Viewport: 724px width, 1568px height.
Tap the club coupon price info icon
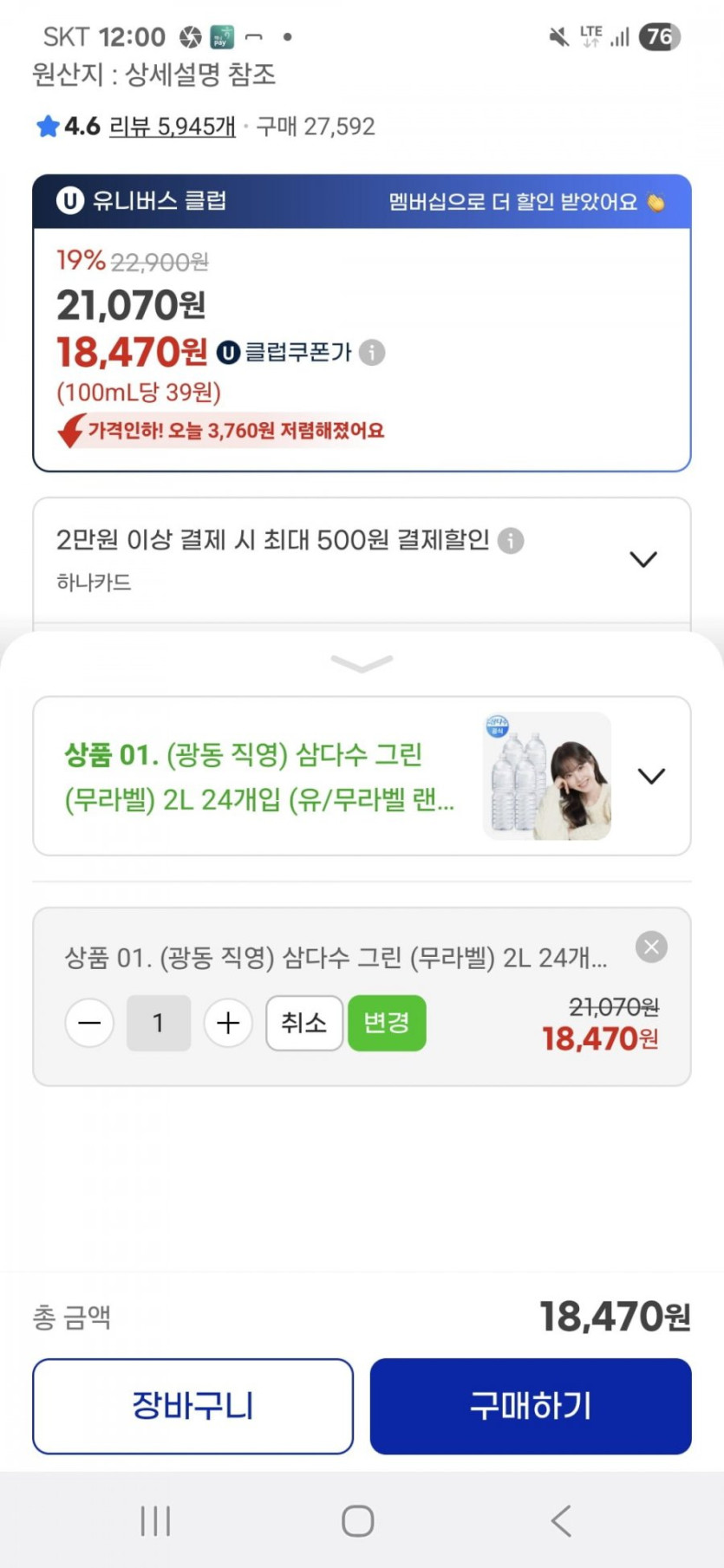pyautogui.click(x=372, y=353)
